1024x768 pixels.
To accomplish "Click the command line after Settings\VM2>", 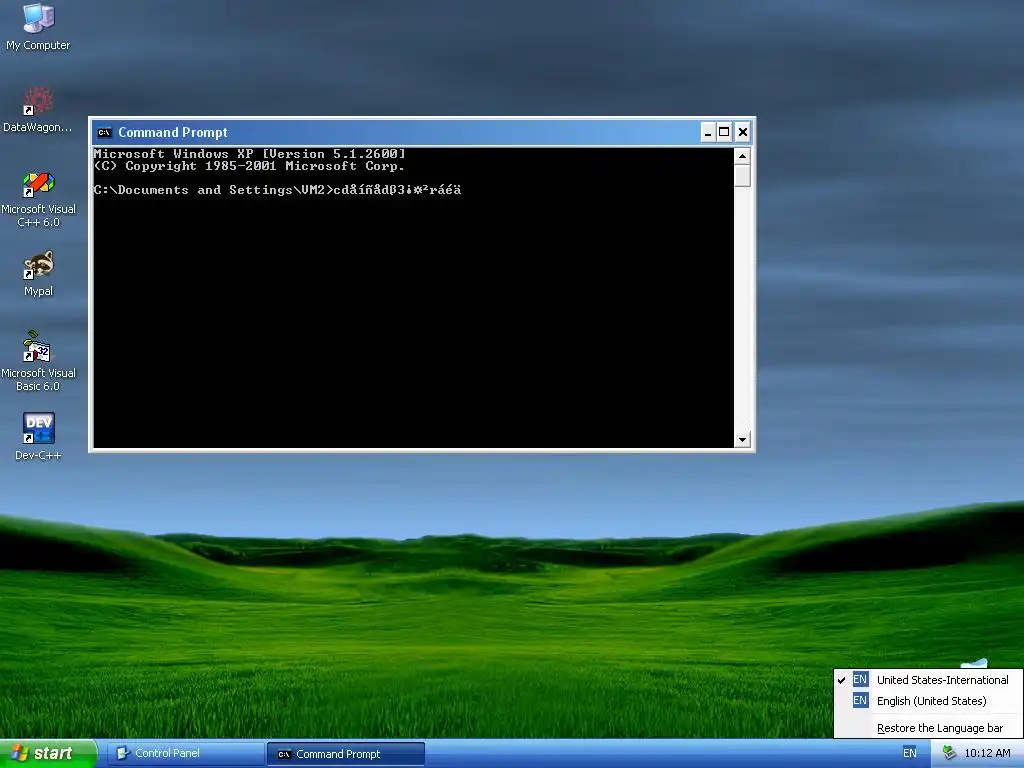I will pos(398,190).
